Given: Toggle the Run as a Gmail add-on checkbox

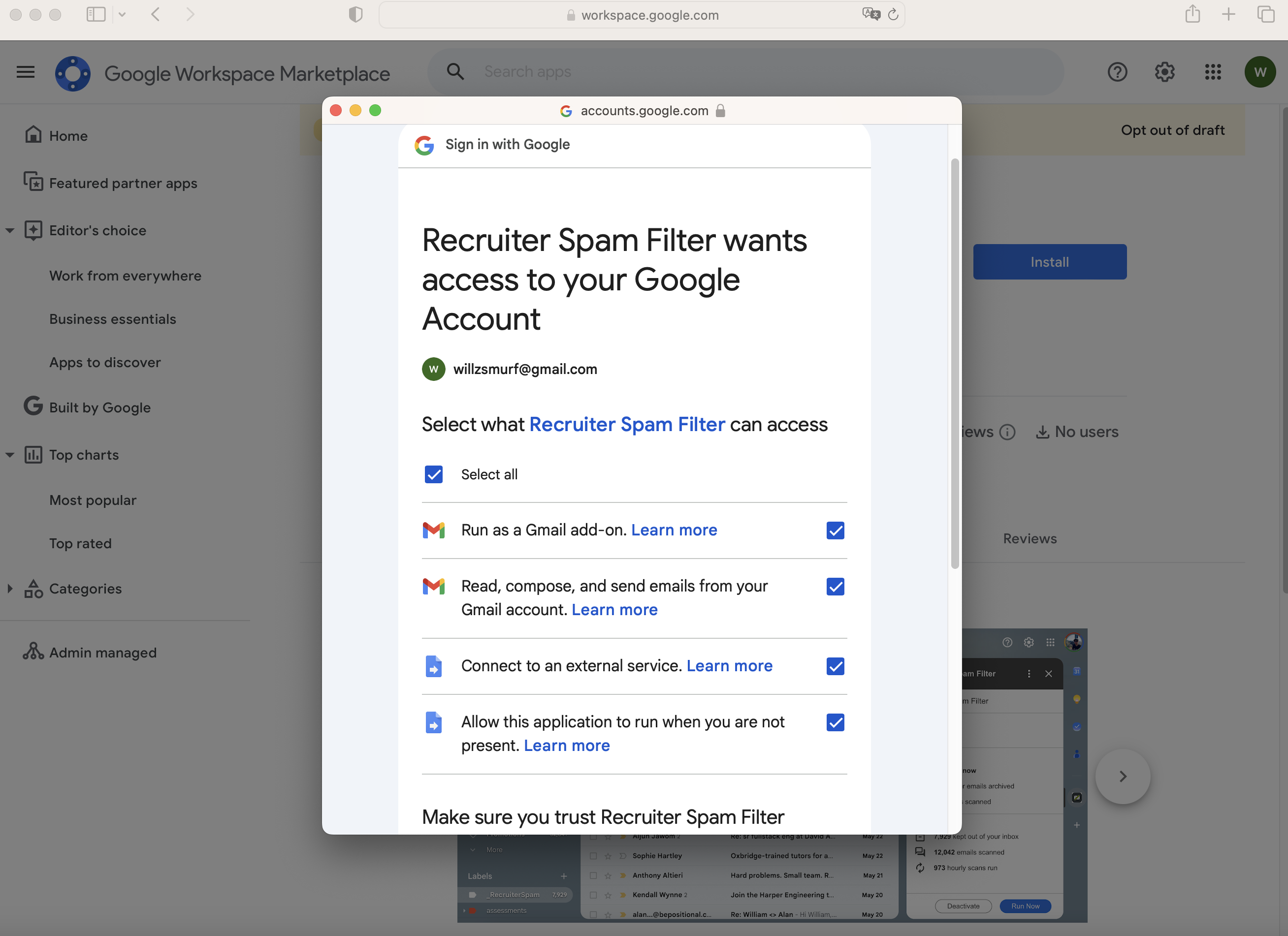Looking at the screenshot, I should tap(836, 530).
